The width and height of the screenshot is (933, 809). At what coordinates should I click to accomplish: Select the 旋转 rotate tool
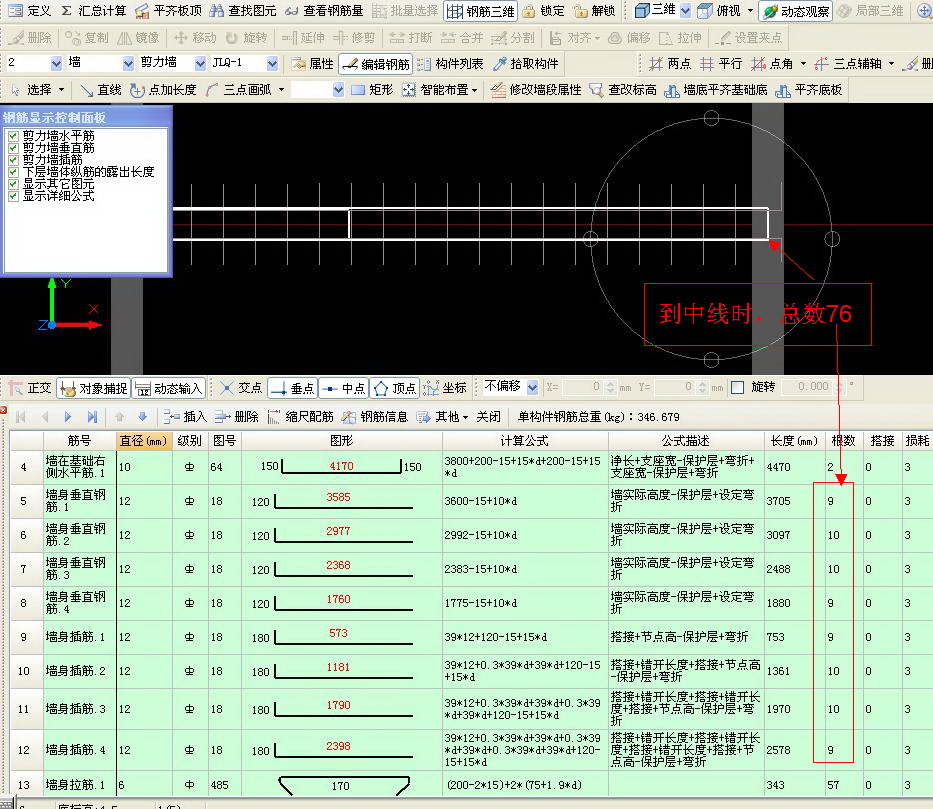[x=246, y=37]
